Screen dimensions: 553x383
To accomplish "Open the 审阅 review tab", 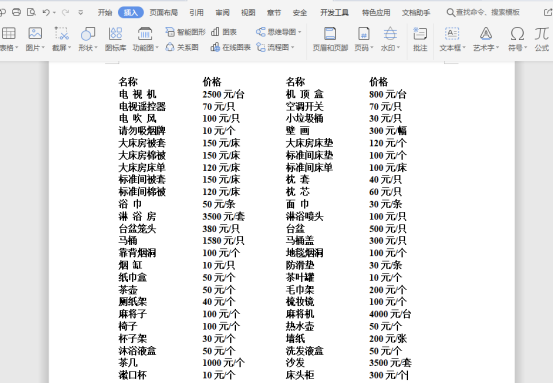I will coord(223,13).
